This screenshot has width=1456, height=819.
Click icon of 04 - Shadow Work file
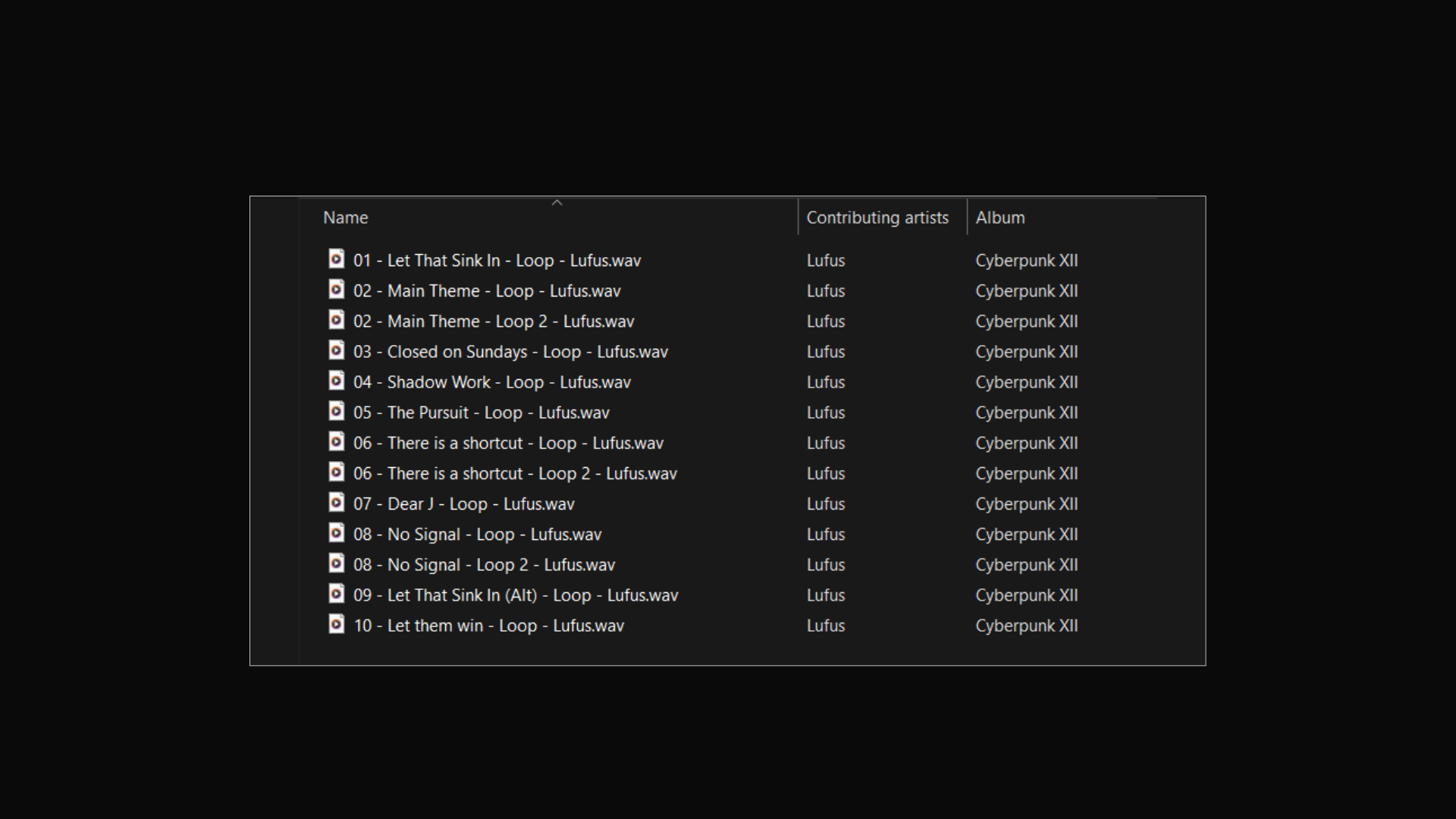(336, 381)
